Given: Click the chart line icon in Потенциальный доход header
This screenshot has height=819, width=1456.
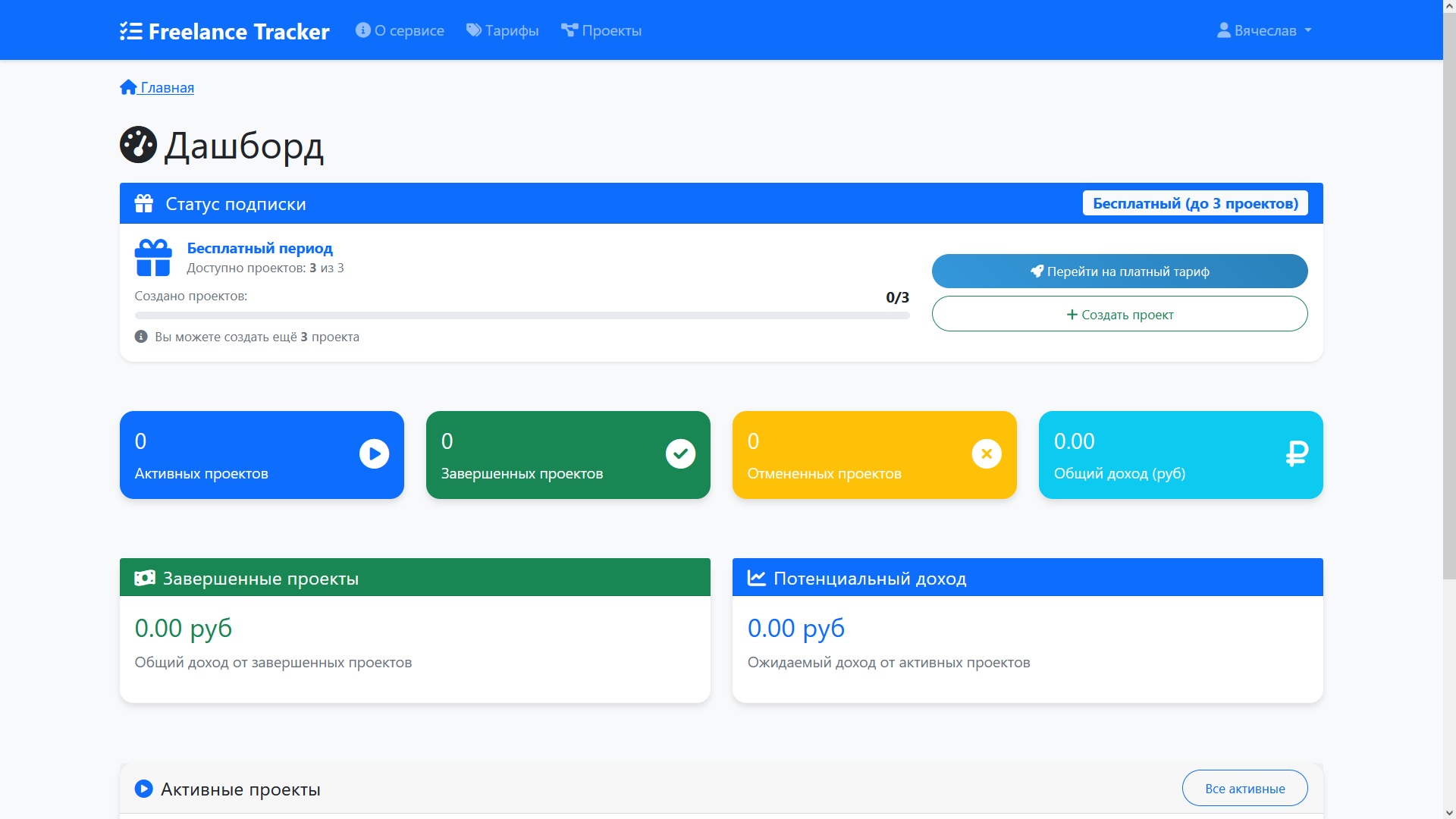Looking at the screenshot, I should [757, 578].
